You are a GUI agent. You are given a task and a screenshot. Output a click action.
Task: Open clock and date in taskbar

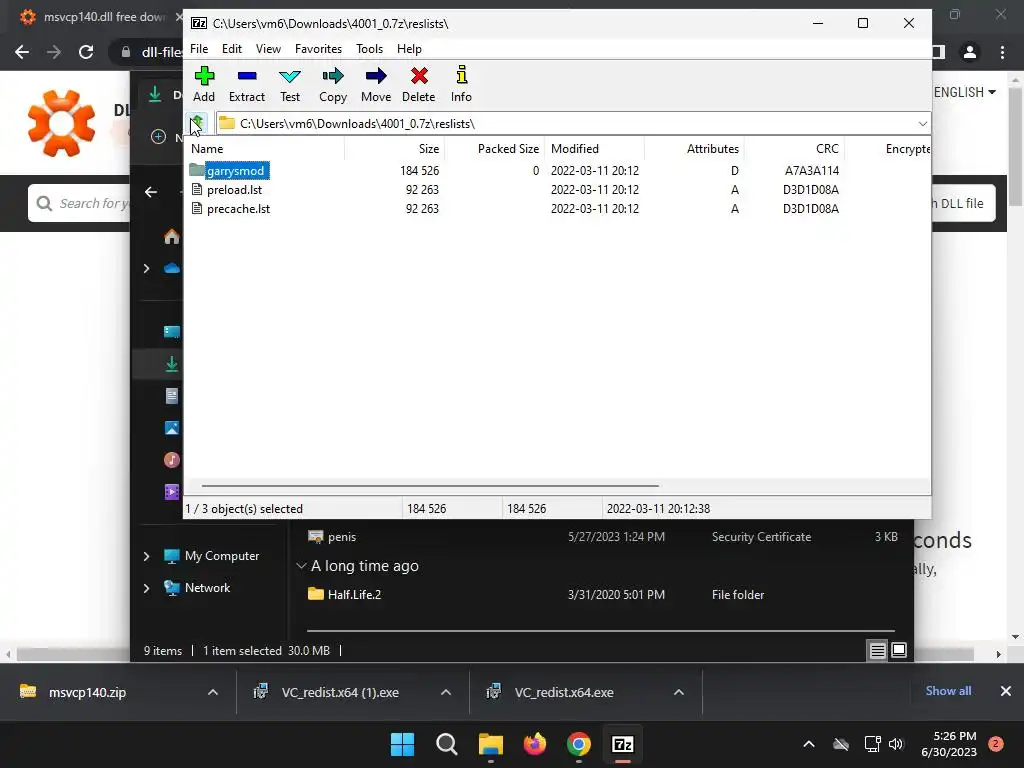pyautogui.click(x=949, y=744)
